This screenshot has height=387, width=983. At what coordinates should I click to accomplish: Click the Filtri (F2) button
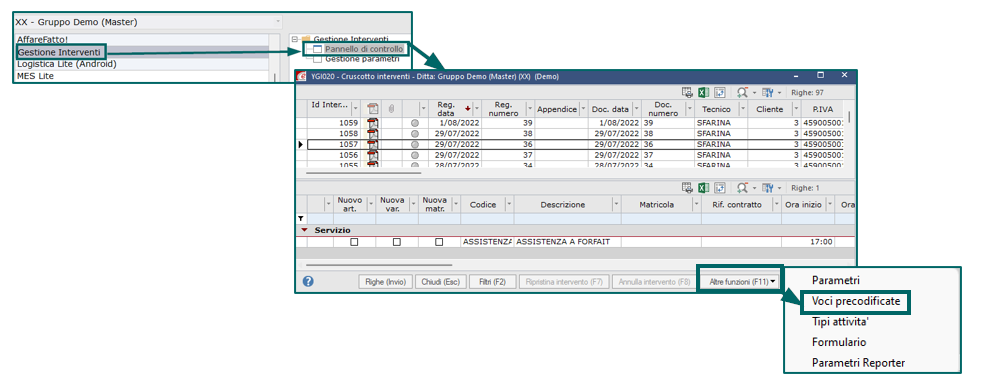click(492, 282)
